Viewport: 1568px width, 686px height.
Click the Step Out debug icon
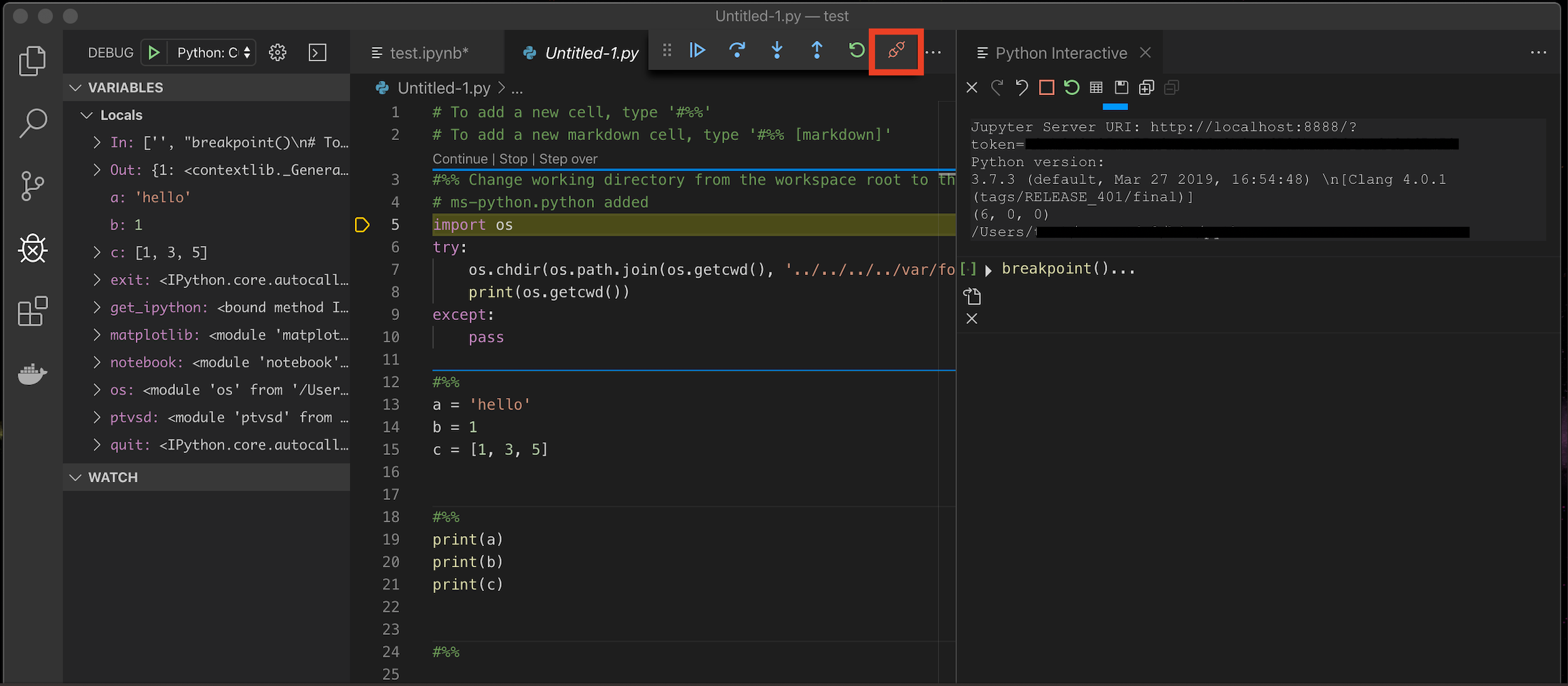pyautogui.click(x=817, y=51)
